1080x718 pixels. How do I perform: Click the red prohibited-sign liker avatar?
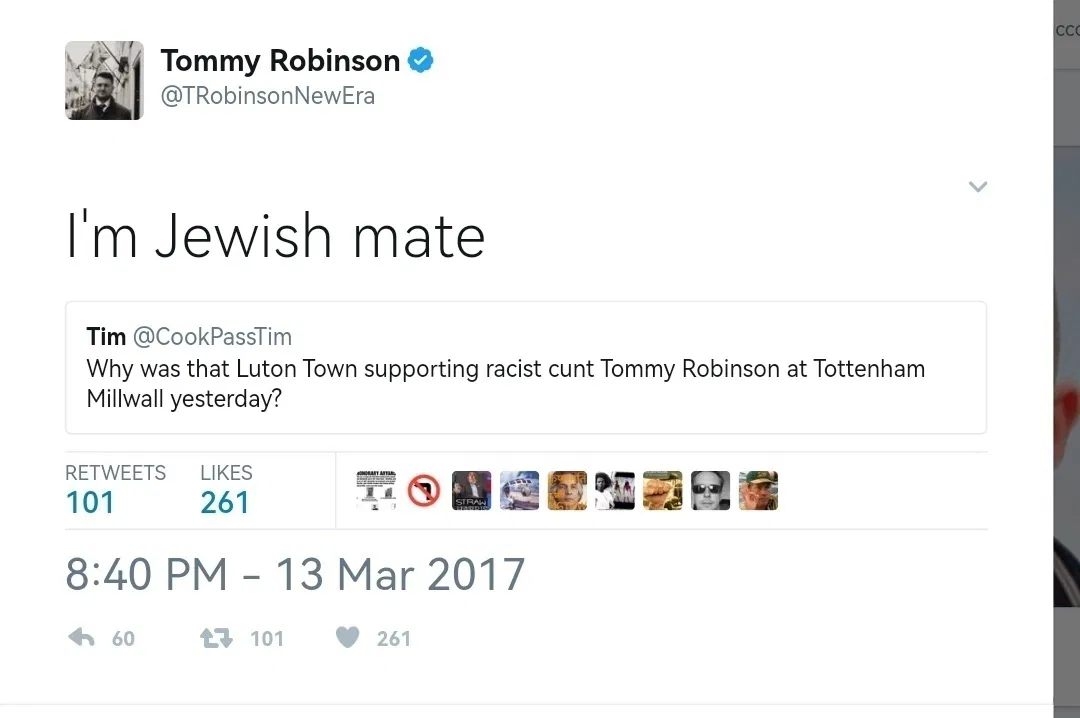(x=424, y=491)
